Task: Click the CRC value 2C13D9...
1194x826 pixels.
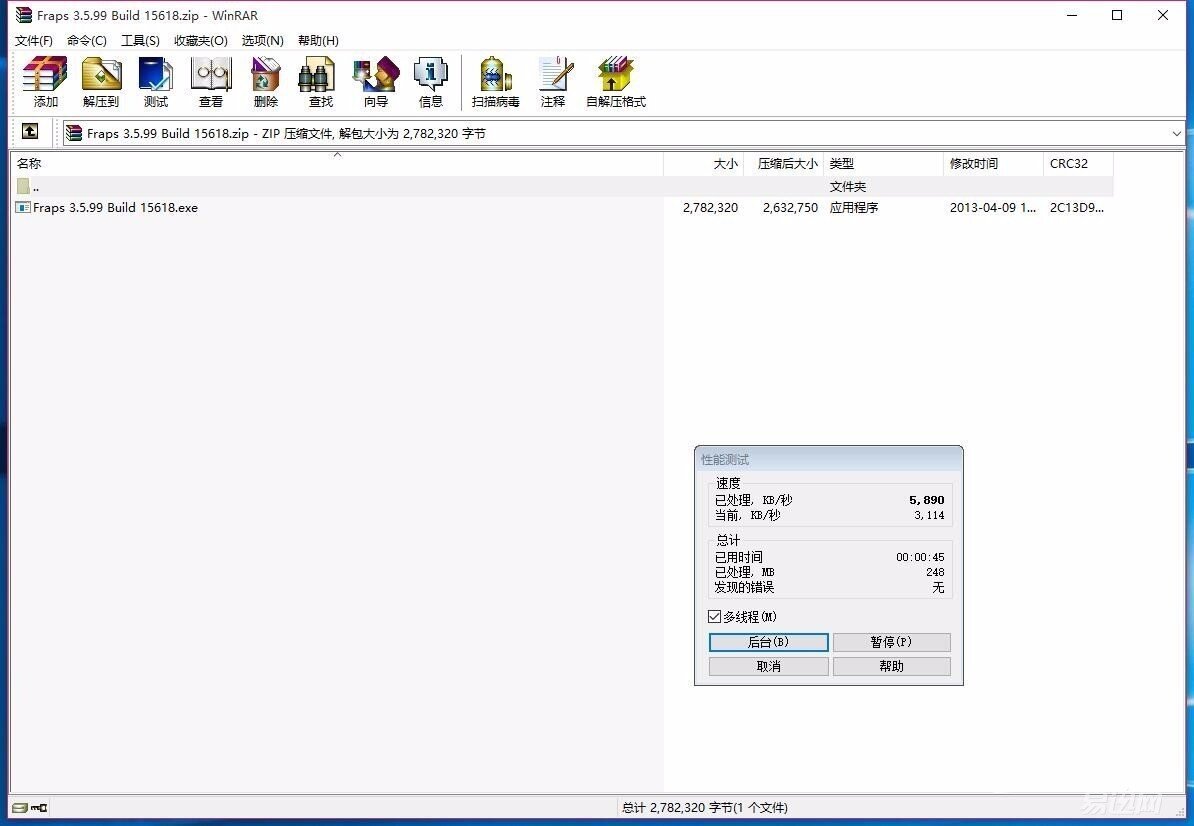Action: click(x=1076, y=207)
